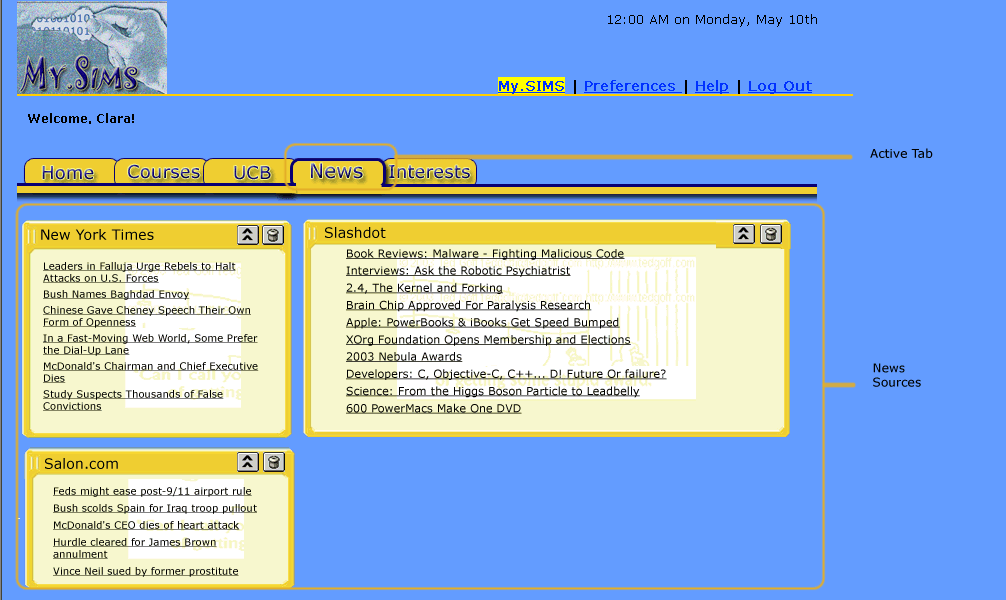Open 'Interviews: Ask the Robotic Psychiatrist'
The width and height of the screenshot is (1006, 600).
point(458,271)
